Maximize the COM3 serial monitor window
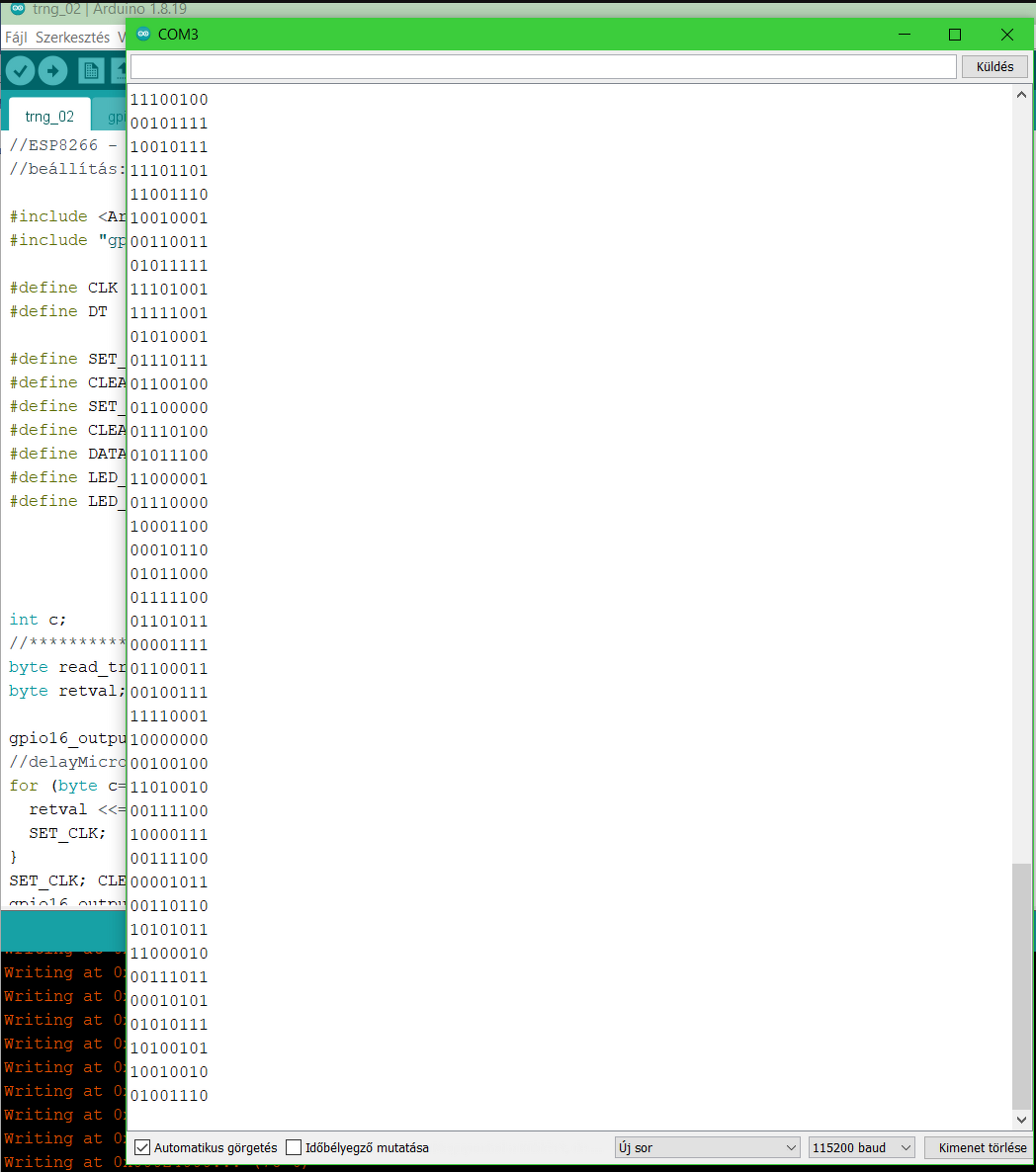This screenshot has height=1172, width=1036. [955, 35]
